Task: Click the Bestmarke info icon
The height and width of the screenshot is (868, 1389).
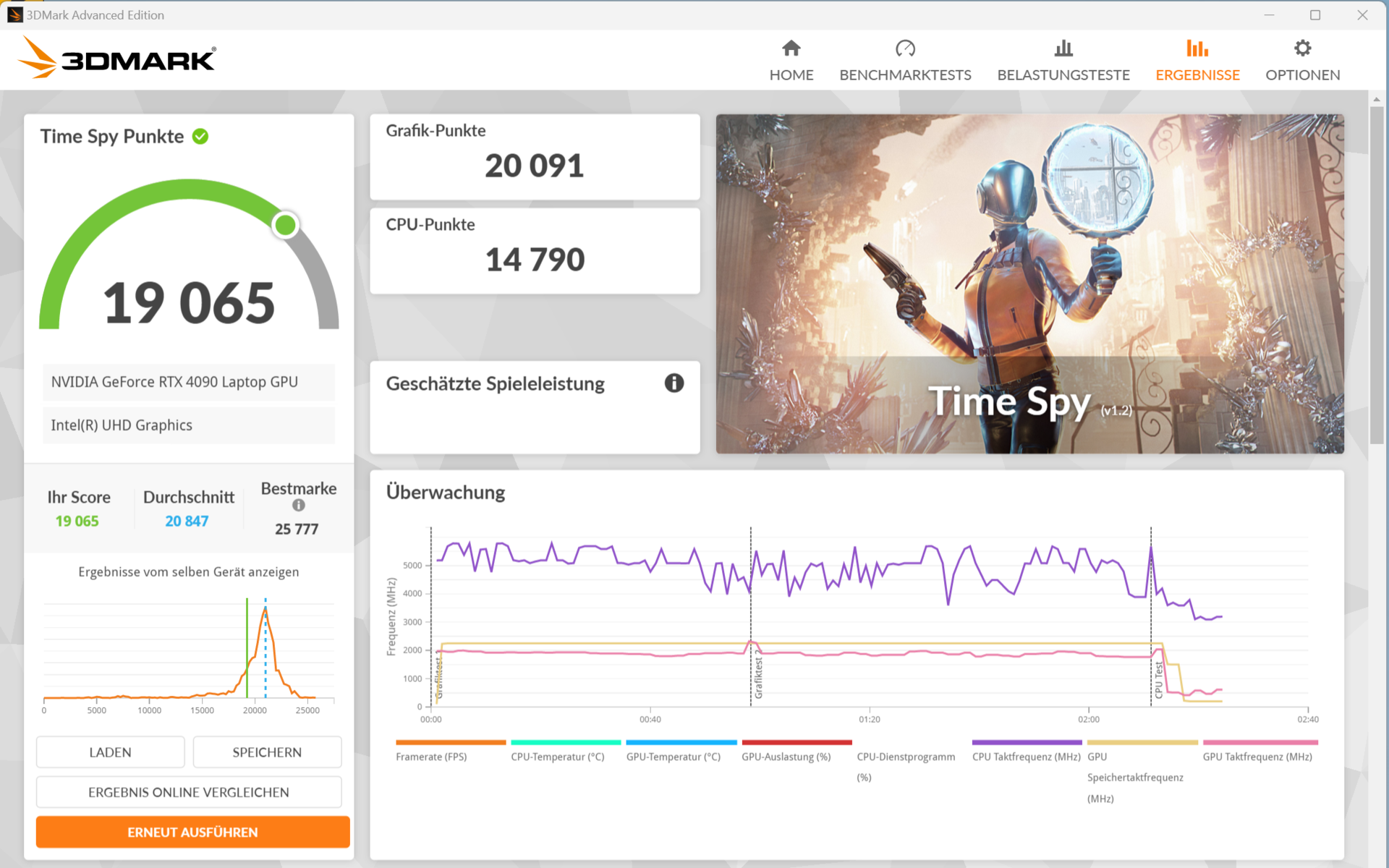Action: pyautogui.click(x=298, y=506)
